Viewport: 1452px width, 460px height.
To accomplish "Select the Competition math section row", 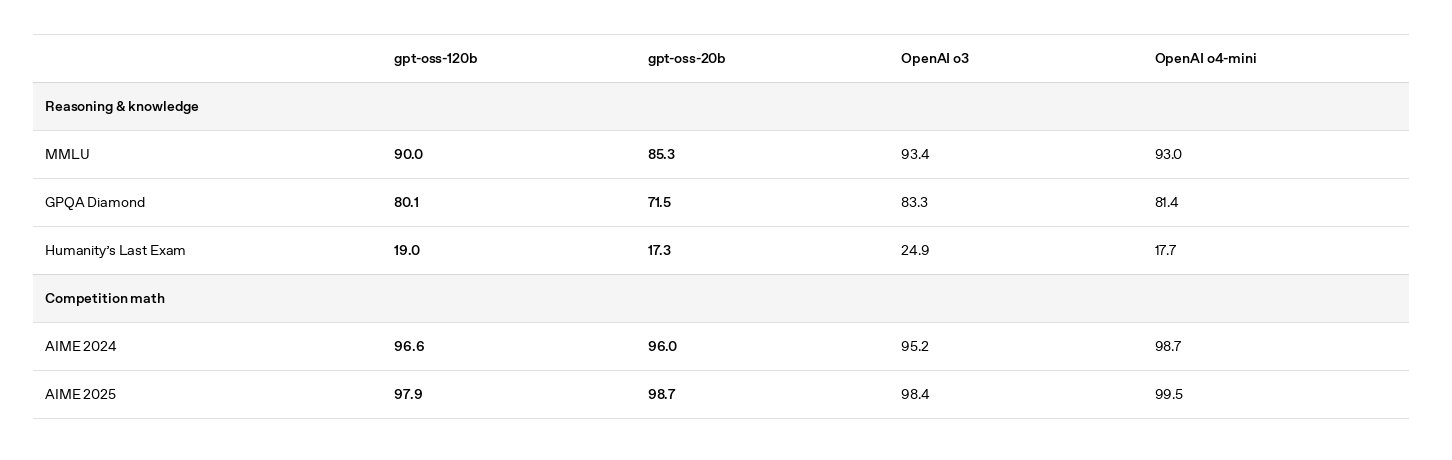I will (721, 299).
